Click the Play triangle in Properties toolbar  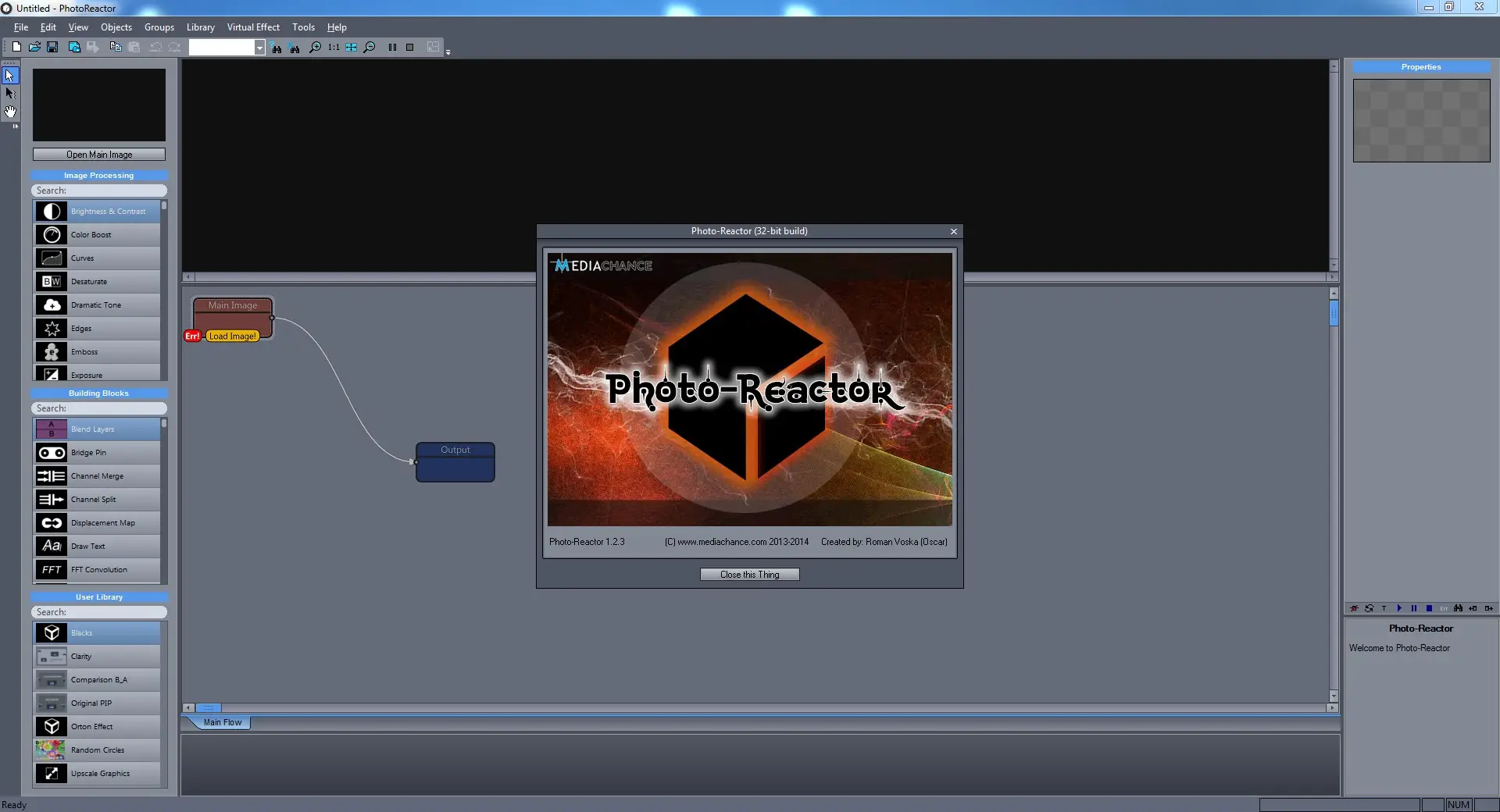1399,608
